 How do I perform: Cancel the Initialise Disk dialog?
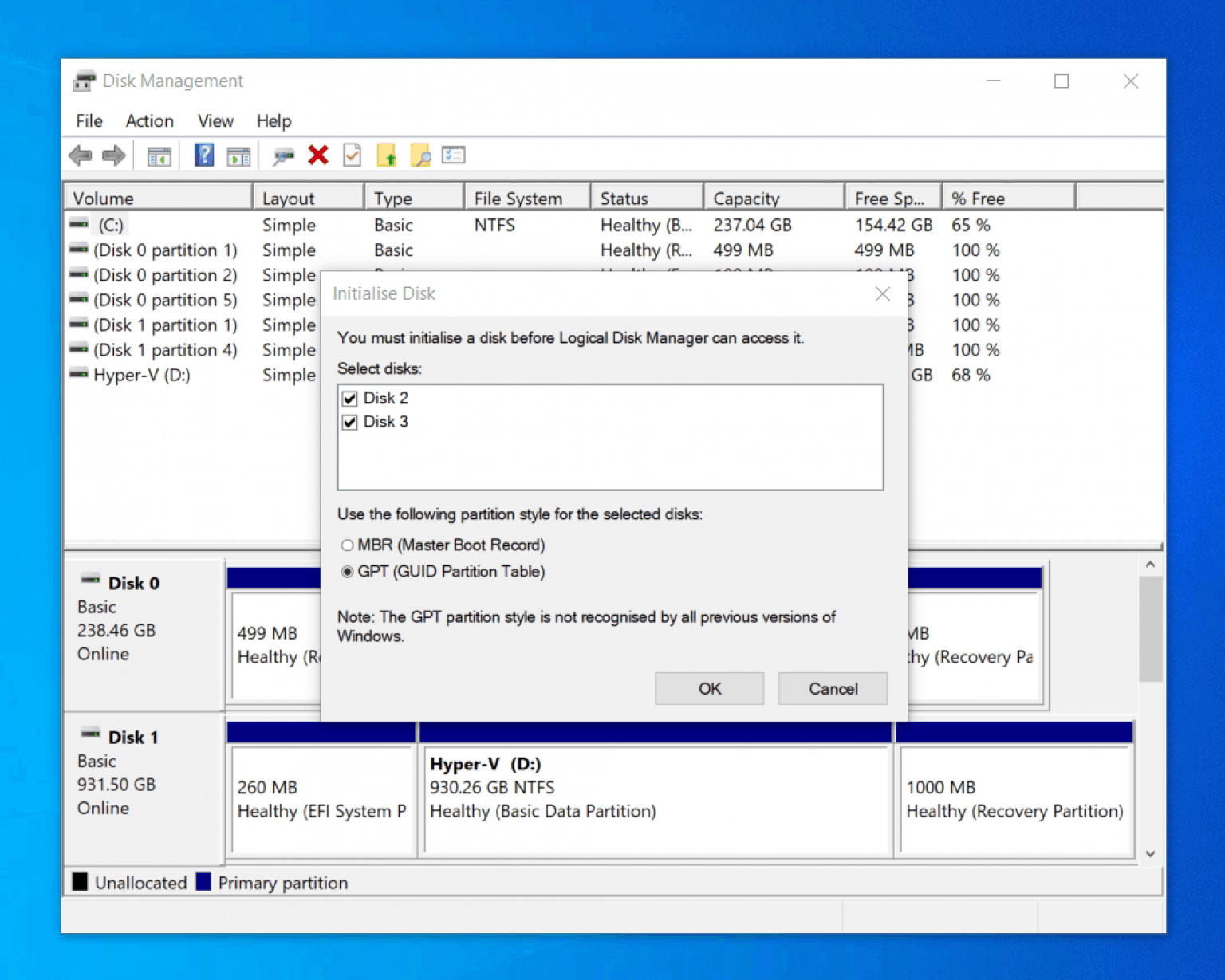[833, 688]
